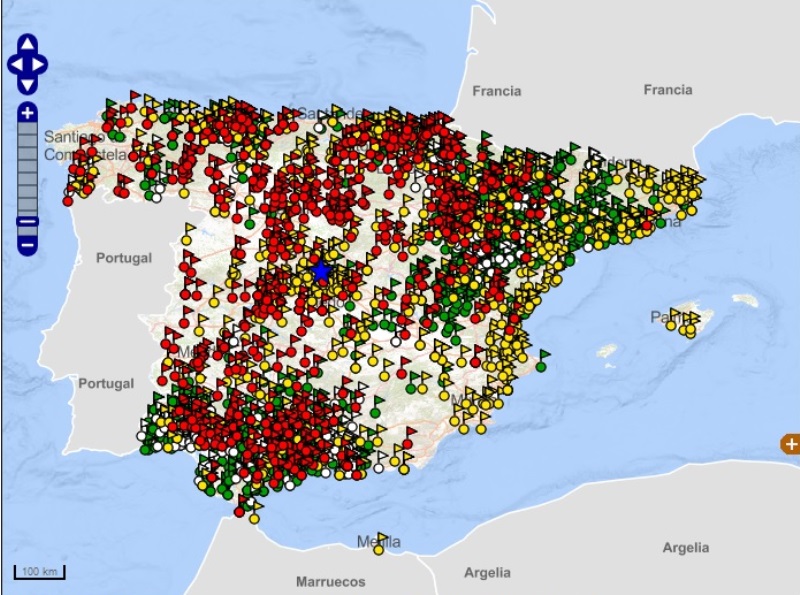This screenshot has height=595, width=800.
Task: Zoom out with the minus button
Action: [28, 245]
